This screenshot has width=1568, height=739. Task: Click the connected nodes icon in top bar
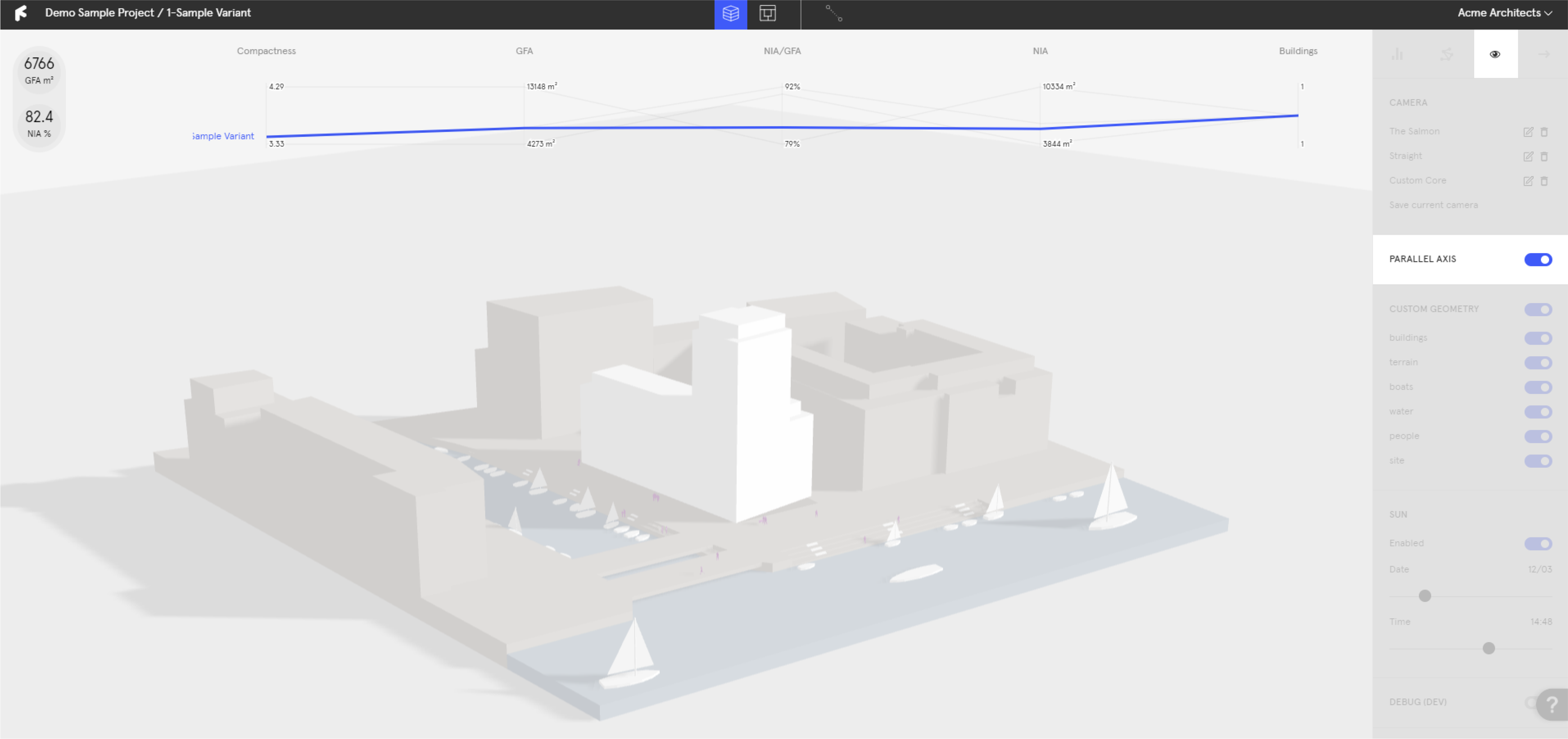tap(833, 14)
